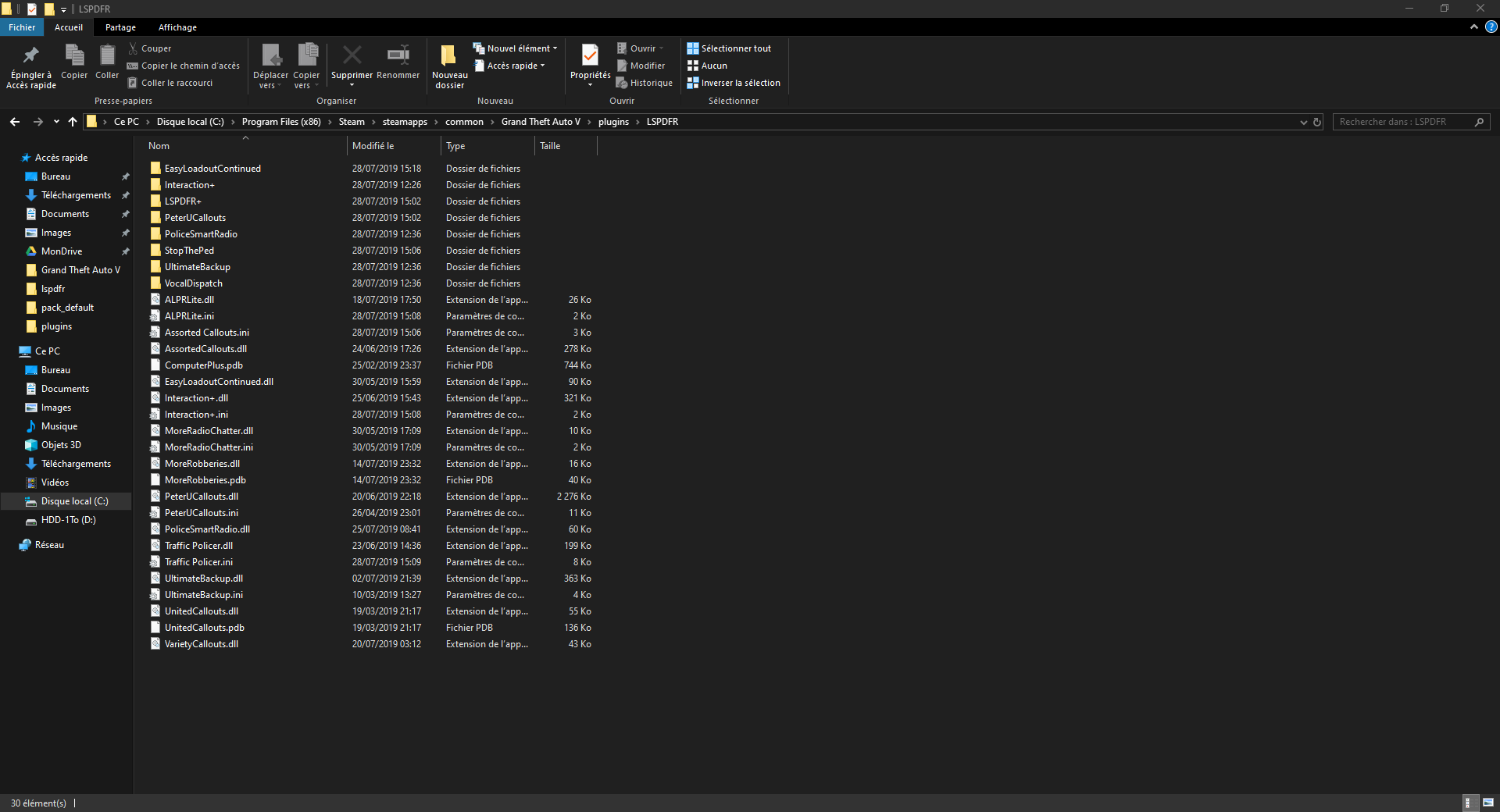Viewport: 1500px width, 812px height.
Task: Select the UltimateBackup.dll file
Action: (203, 579)
